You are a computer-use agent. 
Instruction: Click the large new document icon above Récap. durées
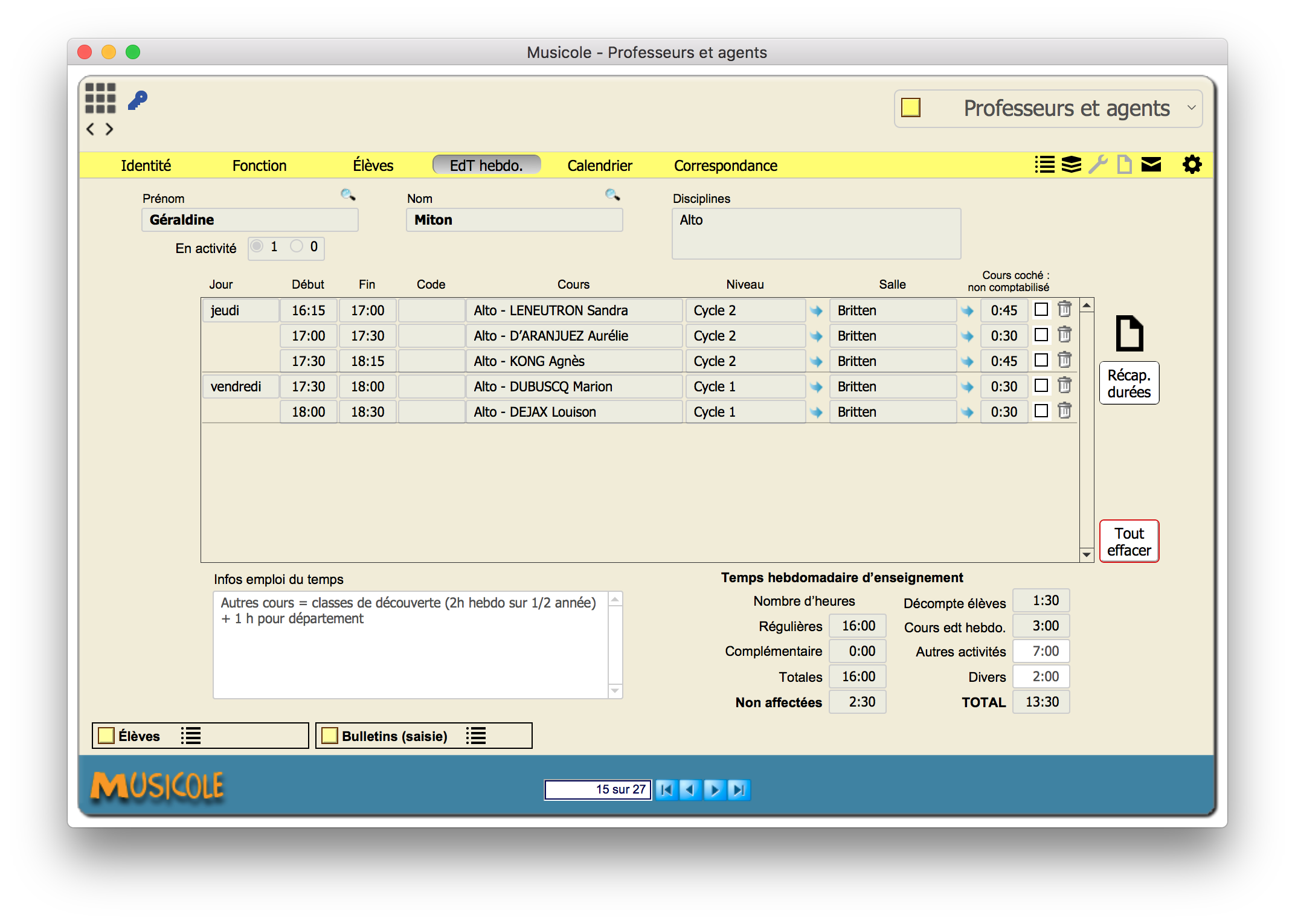1129,333
